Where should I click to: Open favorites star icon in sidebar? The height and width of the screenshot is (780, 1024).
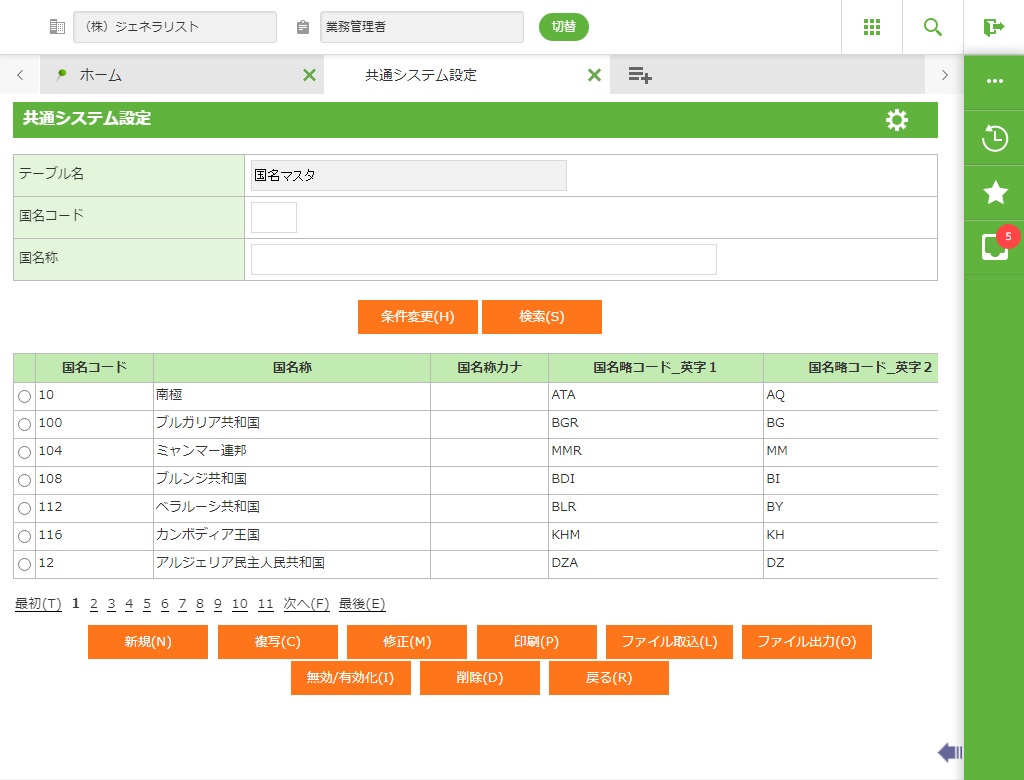click(x=994, y=193)
